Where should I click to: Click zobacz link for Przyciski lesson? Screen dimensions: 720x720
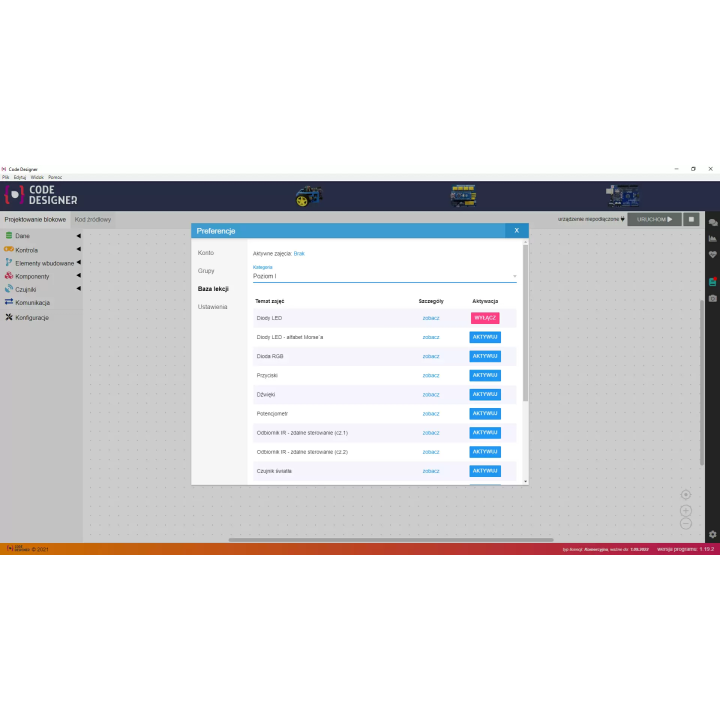click(431, 375)
